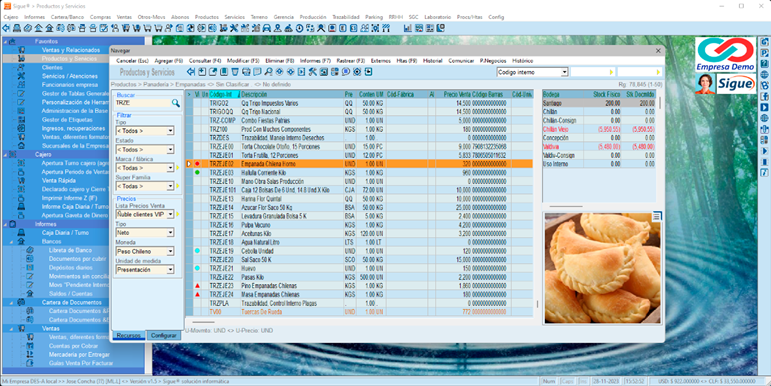Open Venta Rápida in Cajero tree
This screenshot has width=771, height=386.
(59, 180)
